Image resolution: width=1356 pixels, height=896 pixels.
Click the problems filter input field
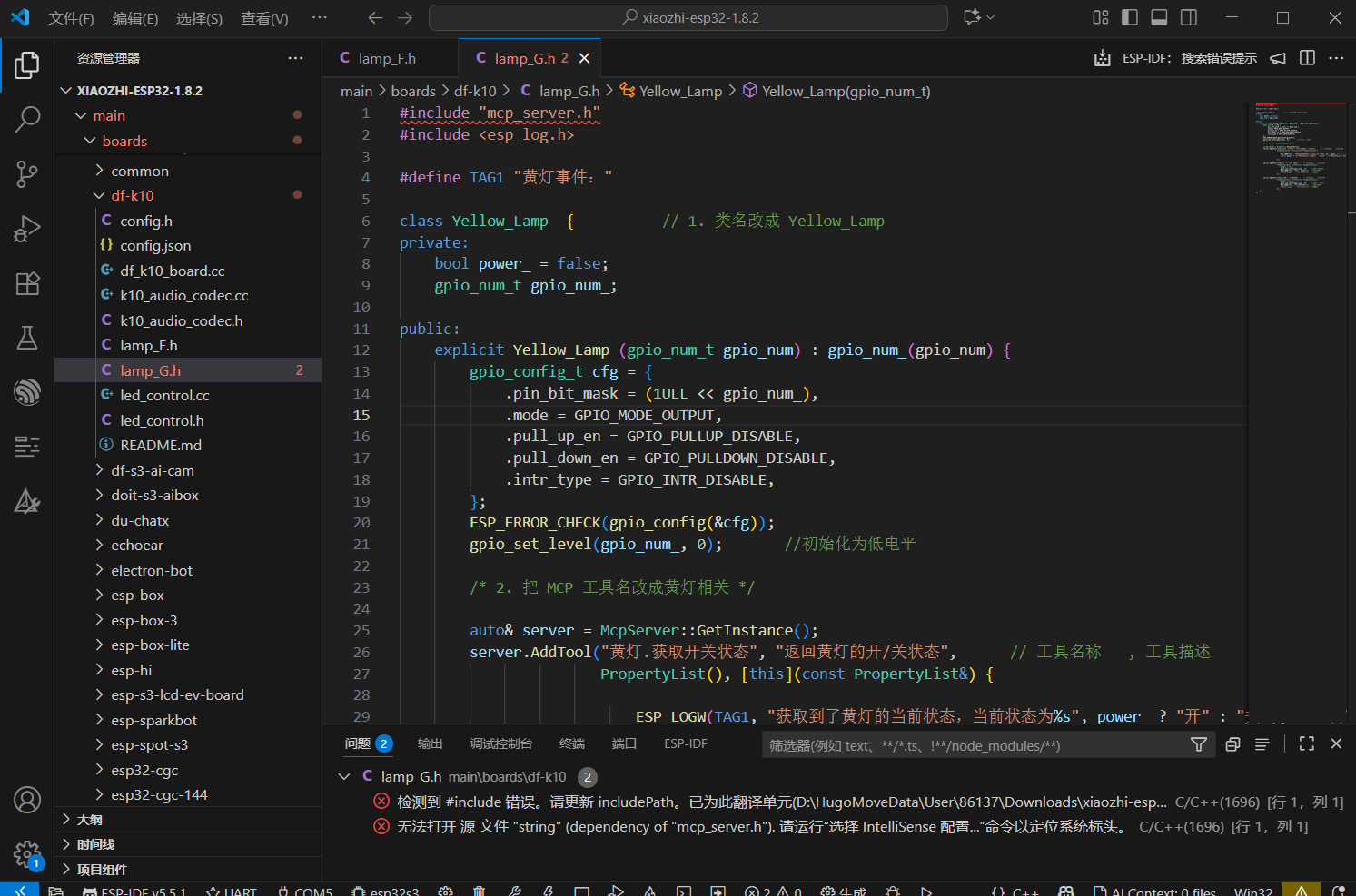tap(972, 745)
